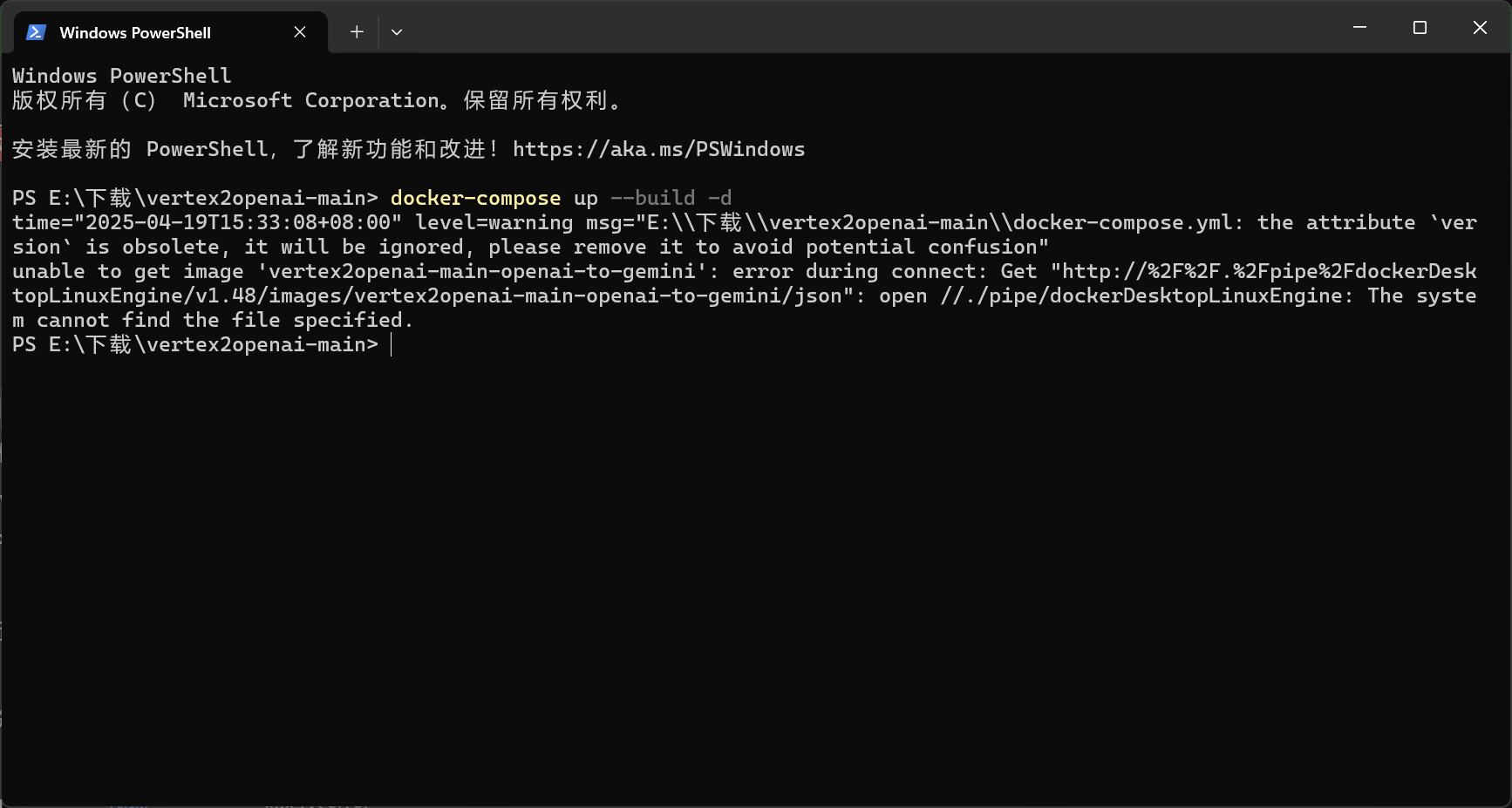This screenshot has width=1512, height=808.
Task: Click the level=warning text in the output
Action: pos(494,223)
